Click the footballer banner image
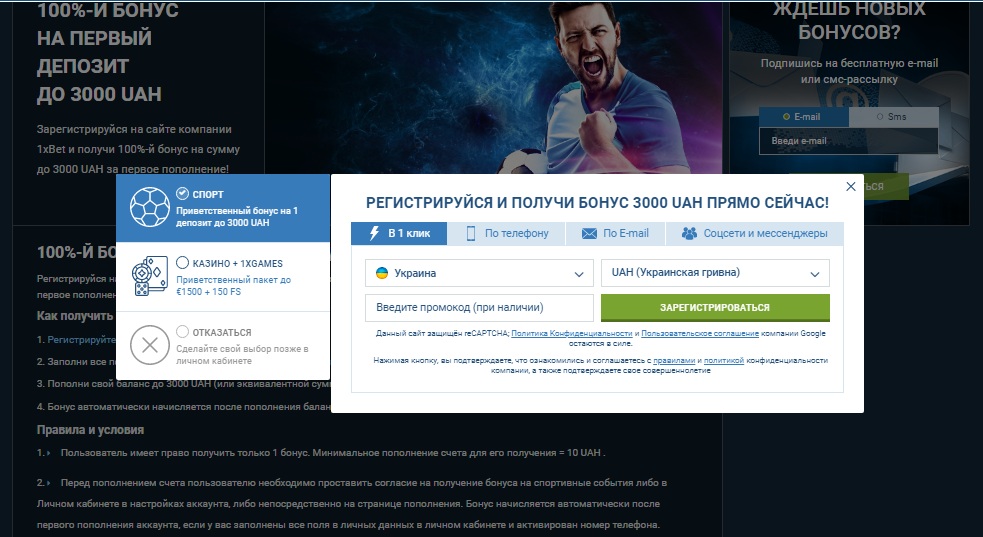The width and height of the screenshot is (983, 537). 493,88
